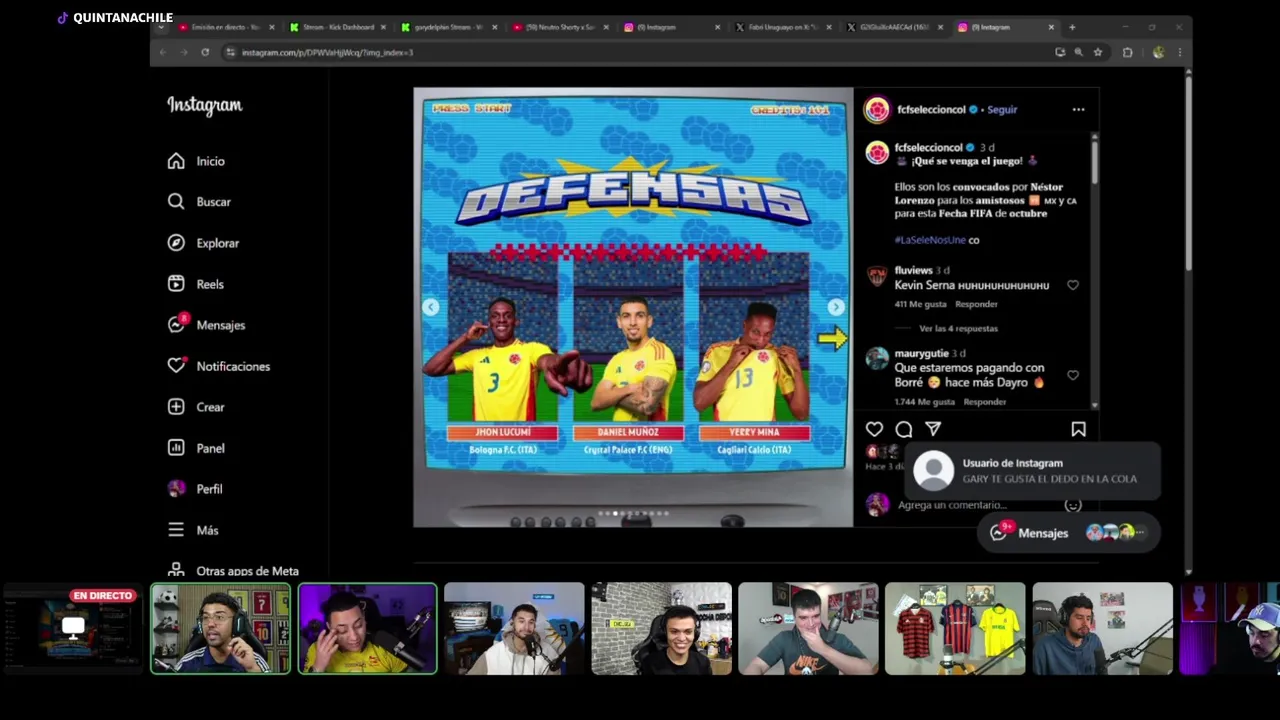The image size is (1280, 720).
Task: Click the browser profile avatar
Action: click(x=1158, y=52)
